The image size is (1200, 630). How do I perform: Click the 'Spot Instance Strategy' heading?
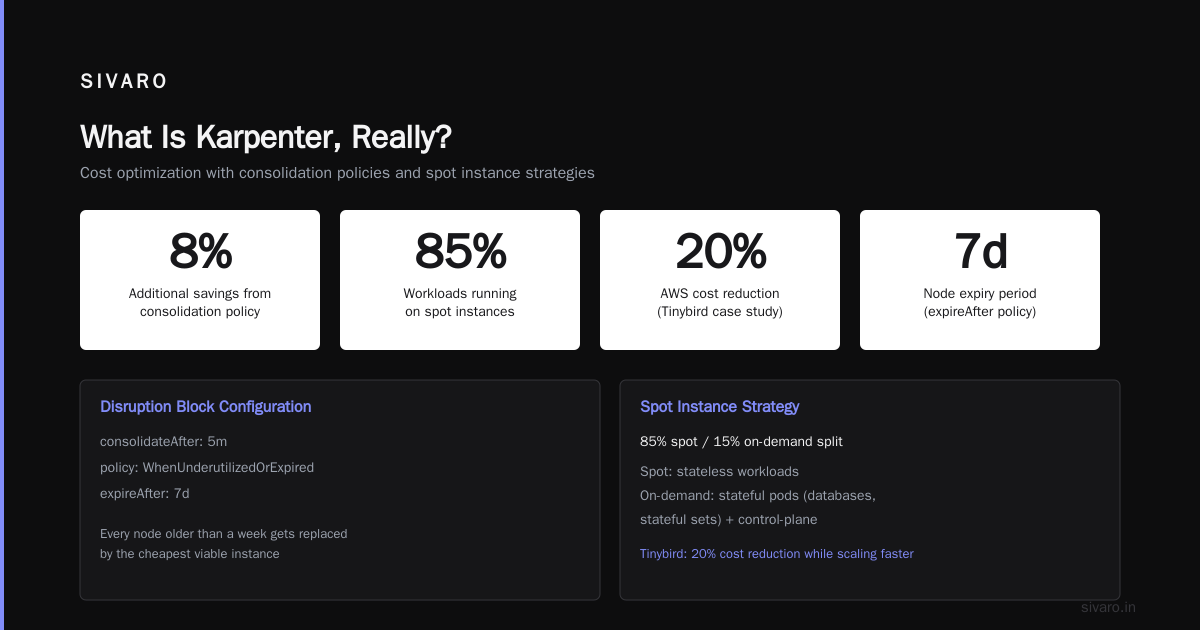tap(720, 407)
